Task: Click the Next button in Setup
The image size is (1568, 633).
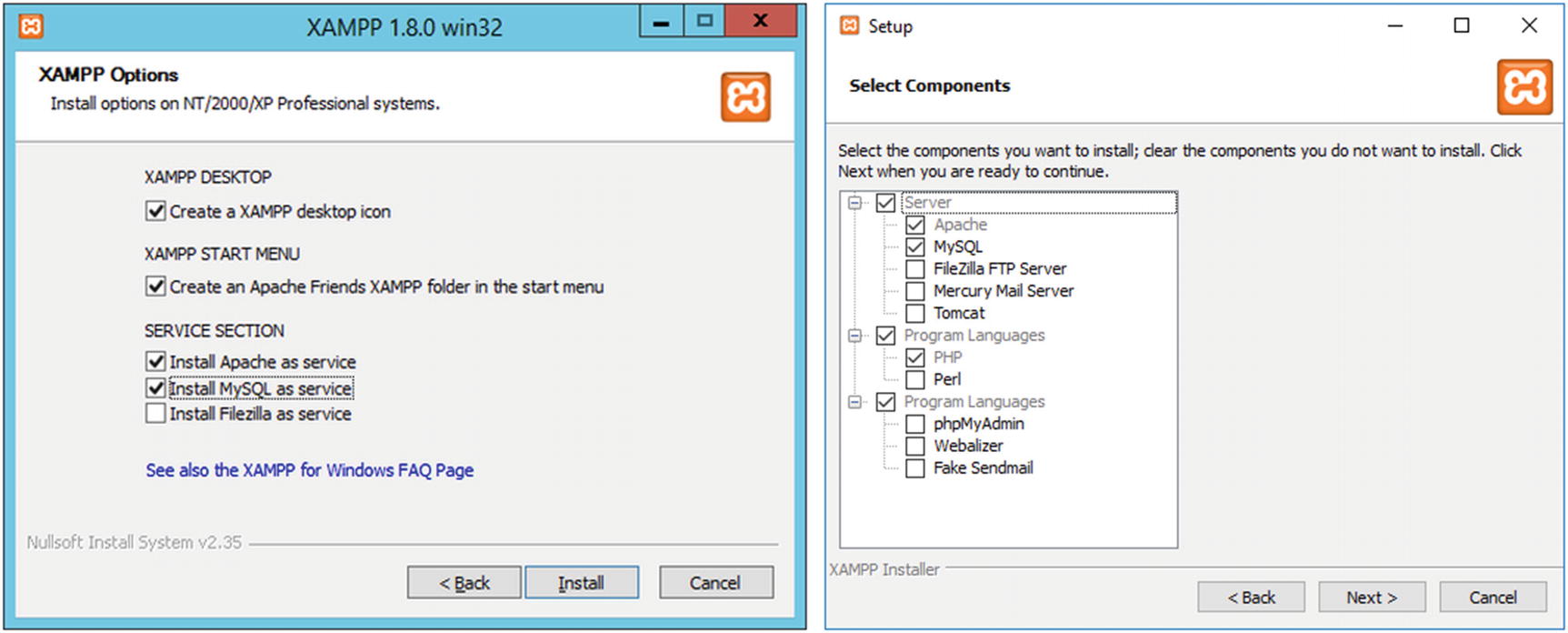Action: coord(1372,598)
